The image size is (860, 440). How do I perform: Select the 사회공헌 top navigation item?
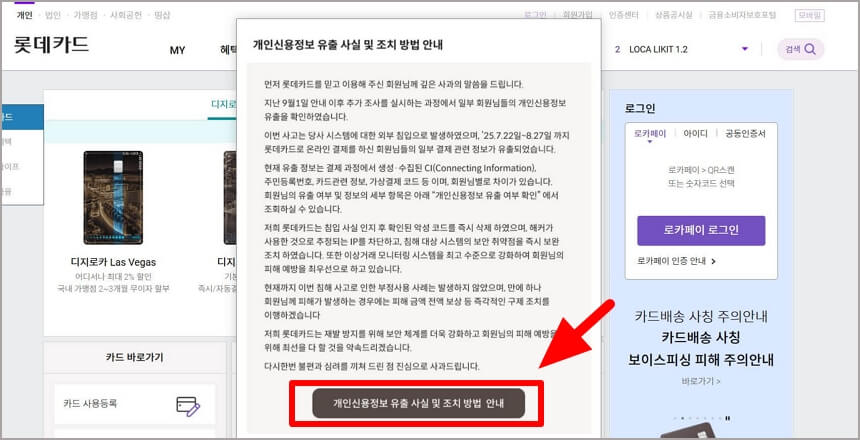tap(126, 15)
